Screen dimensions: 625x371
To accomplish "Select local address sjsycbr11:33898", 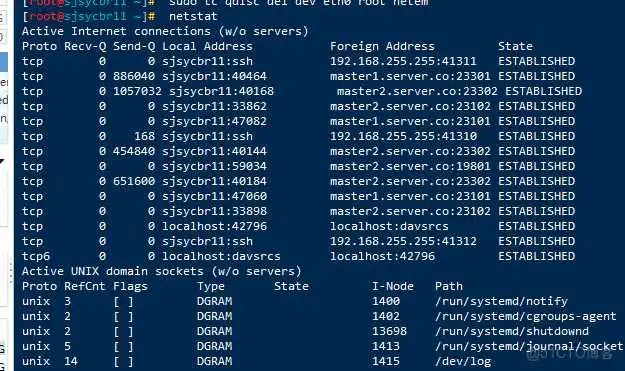I will click(214, 212).
